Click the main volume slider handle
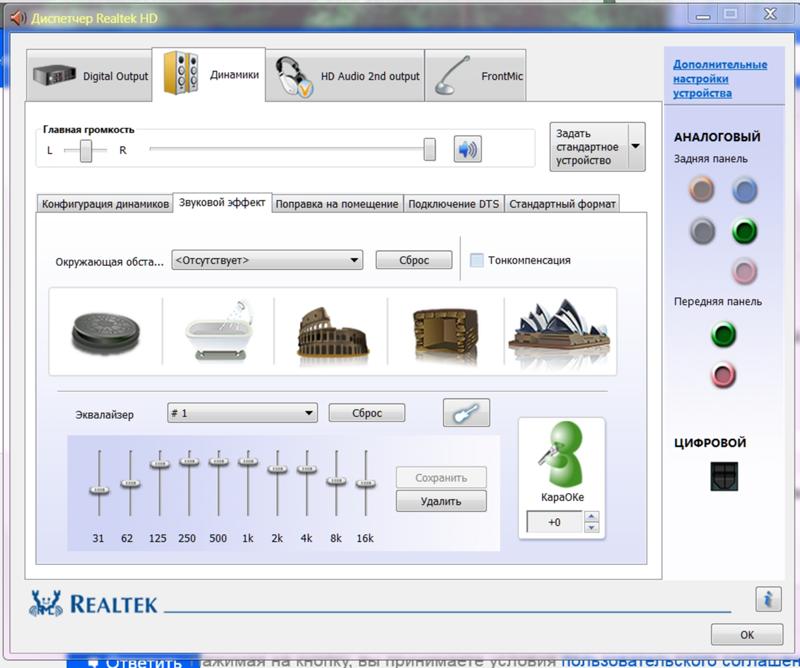The image size is (800, 668). [429, 150]
